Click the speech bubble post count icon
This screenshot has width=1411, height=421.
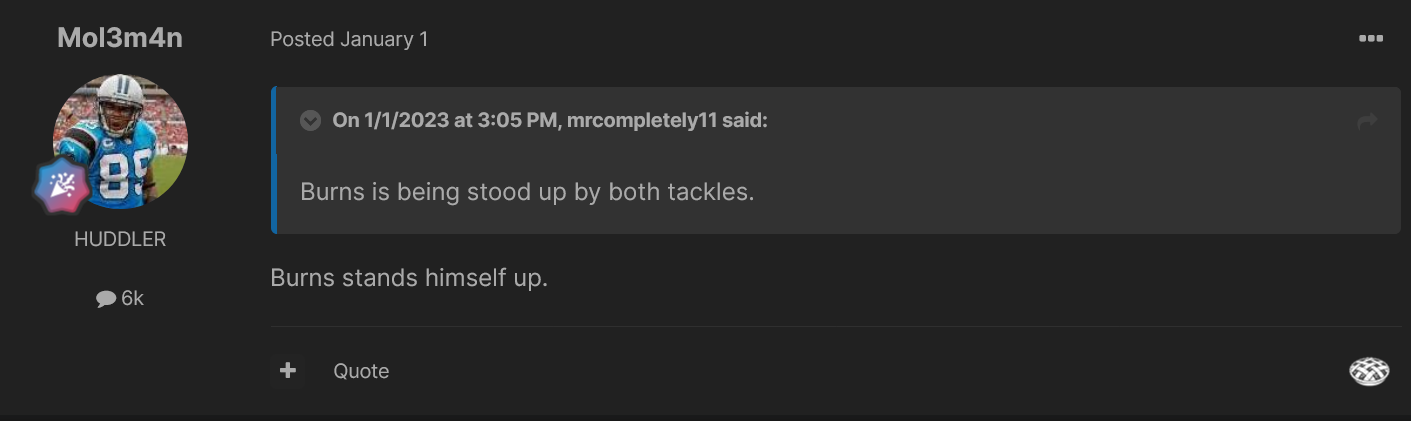click(106, 298)
